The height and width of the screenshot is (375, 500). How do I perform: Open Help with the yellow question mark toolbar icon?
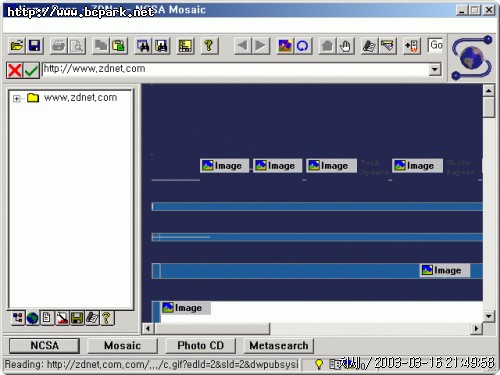click(209, 46)
